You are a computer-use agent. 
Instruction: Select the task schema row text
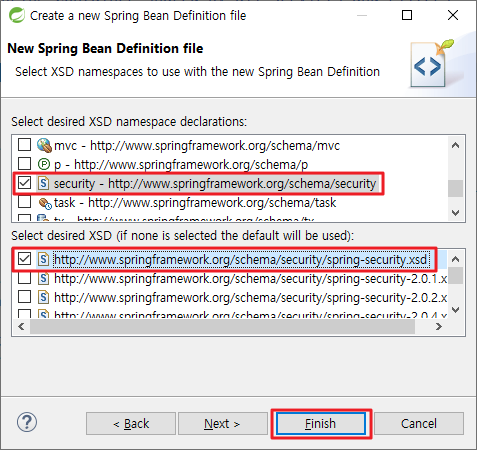pyautogui.click(x=195, y=203)
